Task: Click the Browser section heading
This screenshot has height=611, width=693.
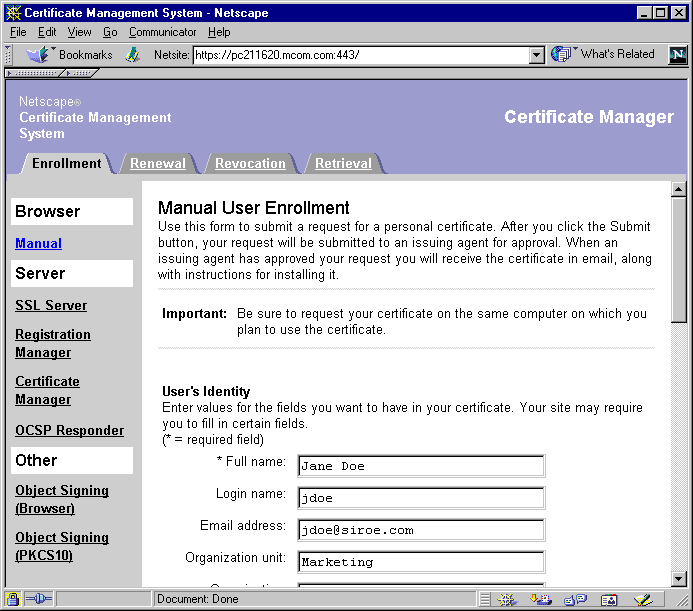Action: coord(72,211)
